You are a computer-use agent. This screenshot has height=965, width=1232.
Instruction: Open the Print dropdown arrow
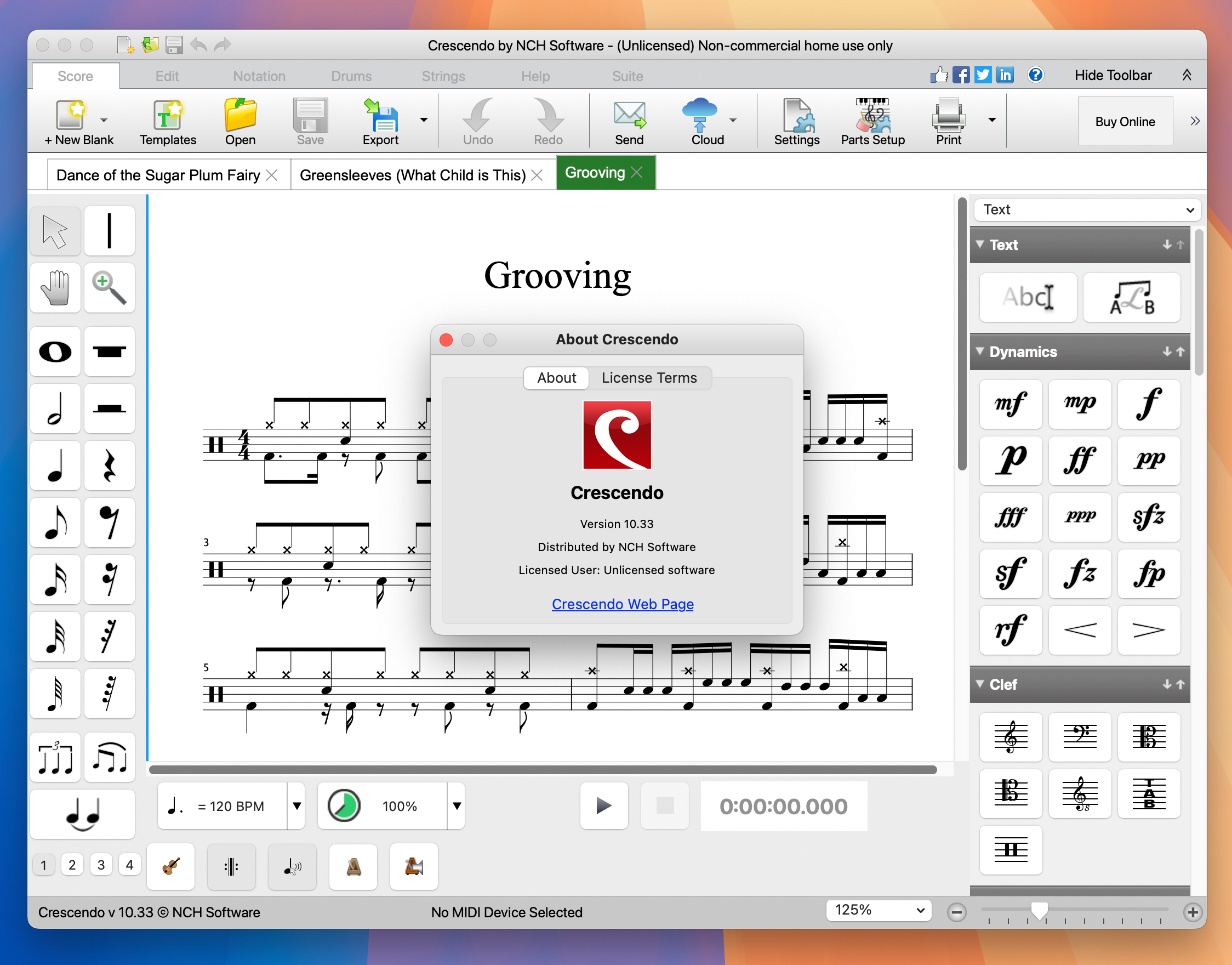click(x=992, y=120)
